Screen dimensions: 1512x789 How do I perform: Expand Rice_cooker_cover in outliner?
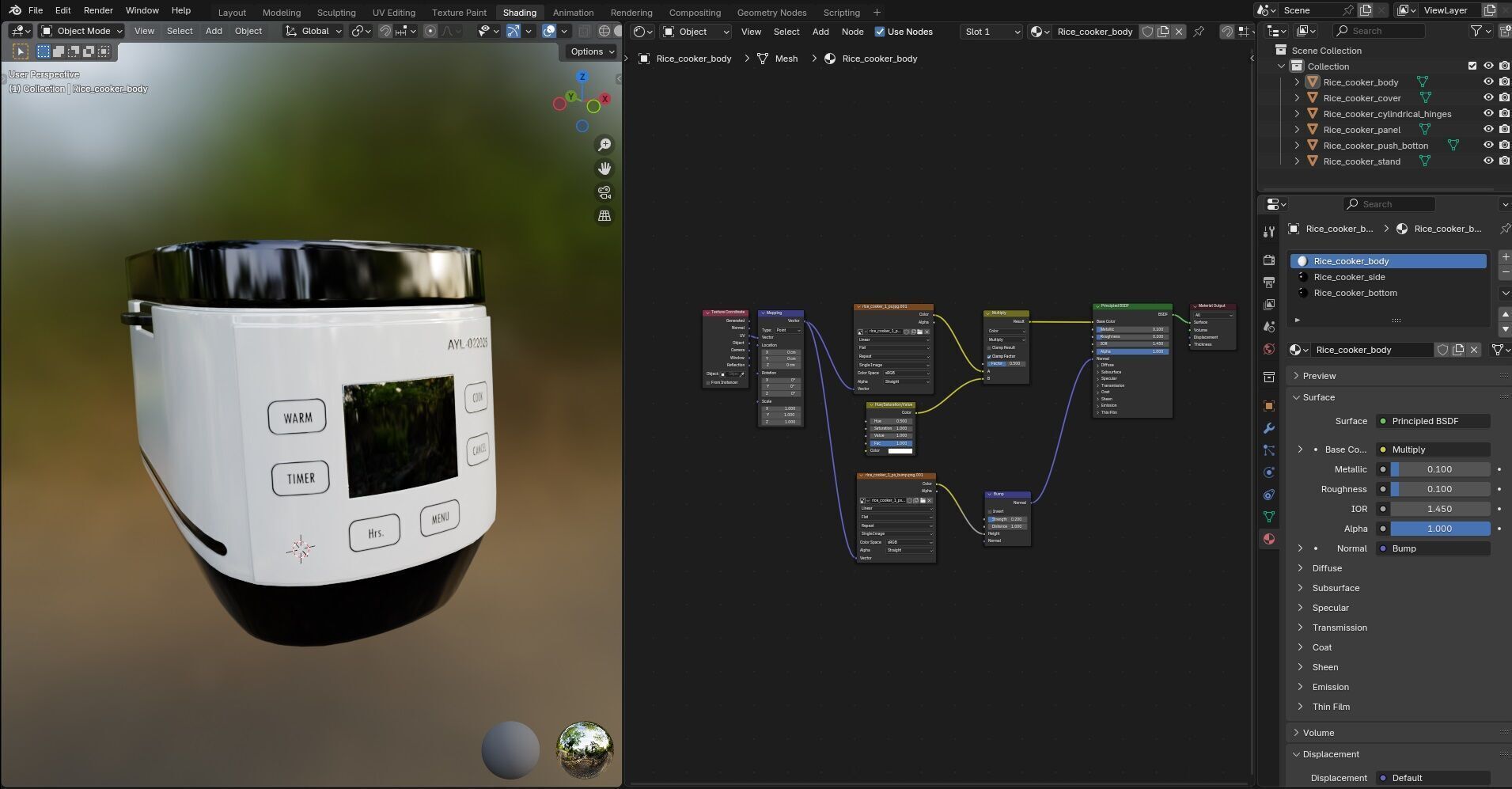(1297, 98)
